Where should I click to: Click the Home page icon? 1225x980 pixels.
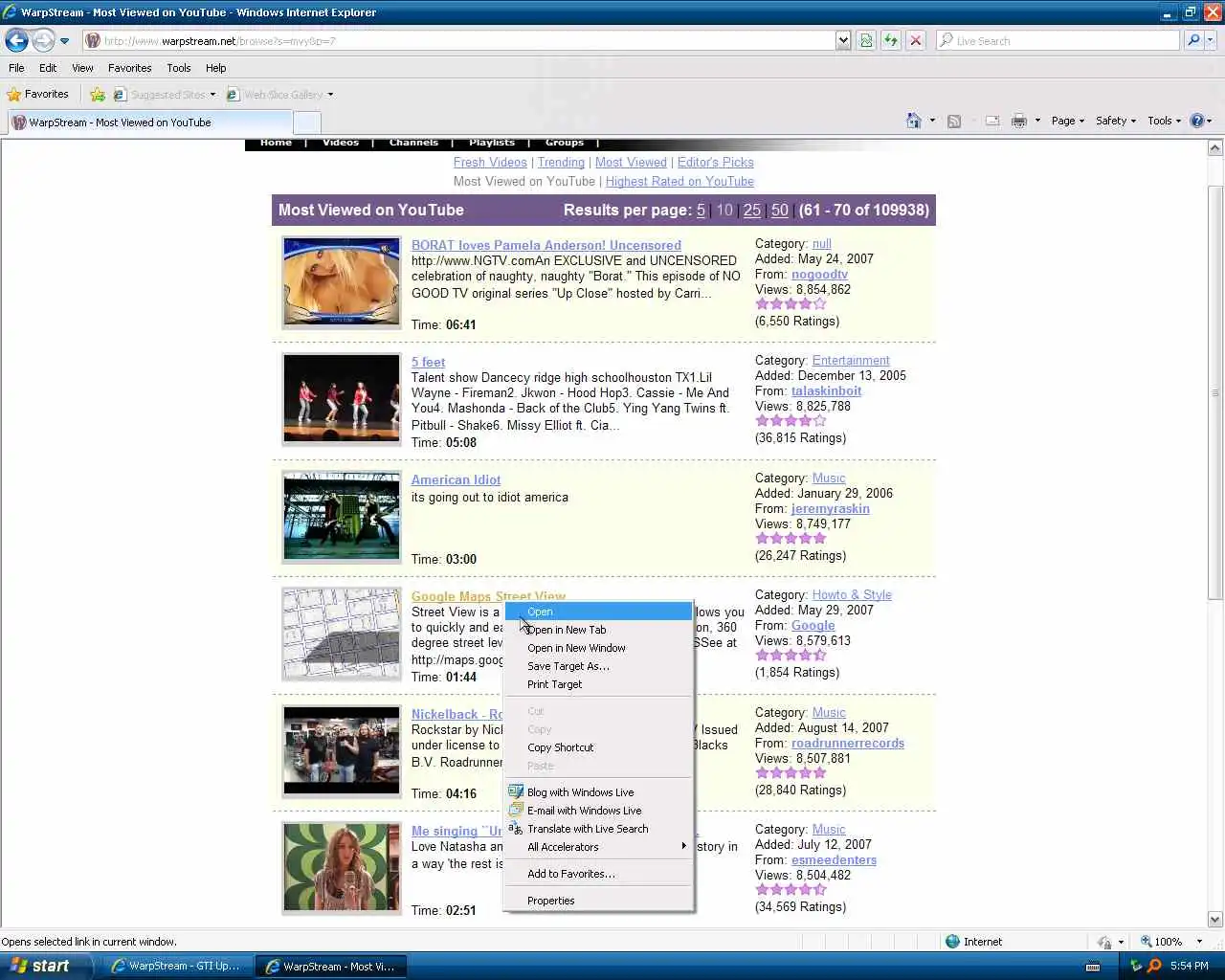[914, 121]
